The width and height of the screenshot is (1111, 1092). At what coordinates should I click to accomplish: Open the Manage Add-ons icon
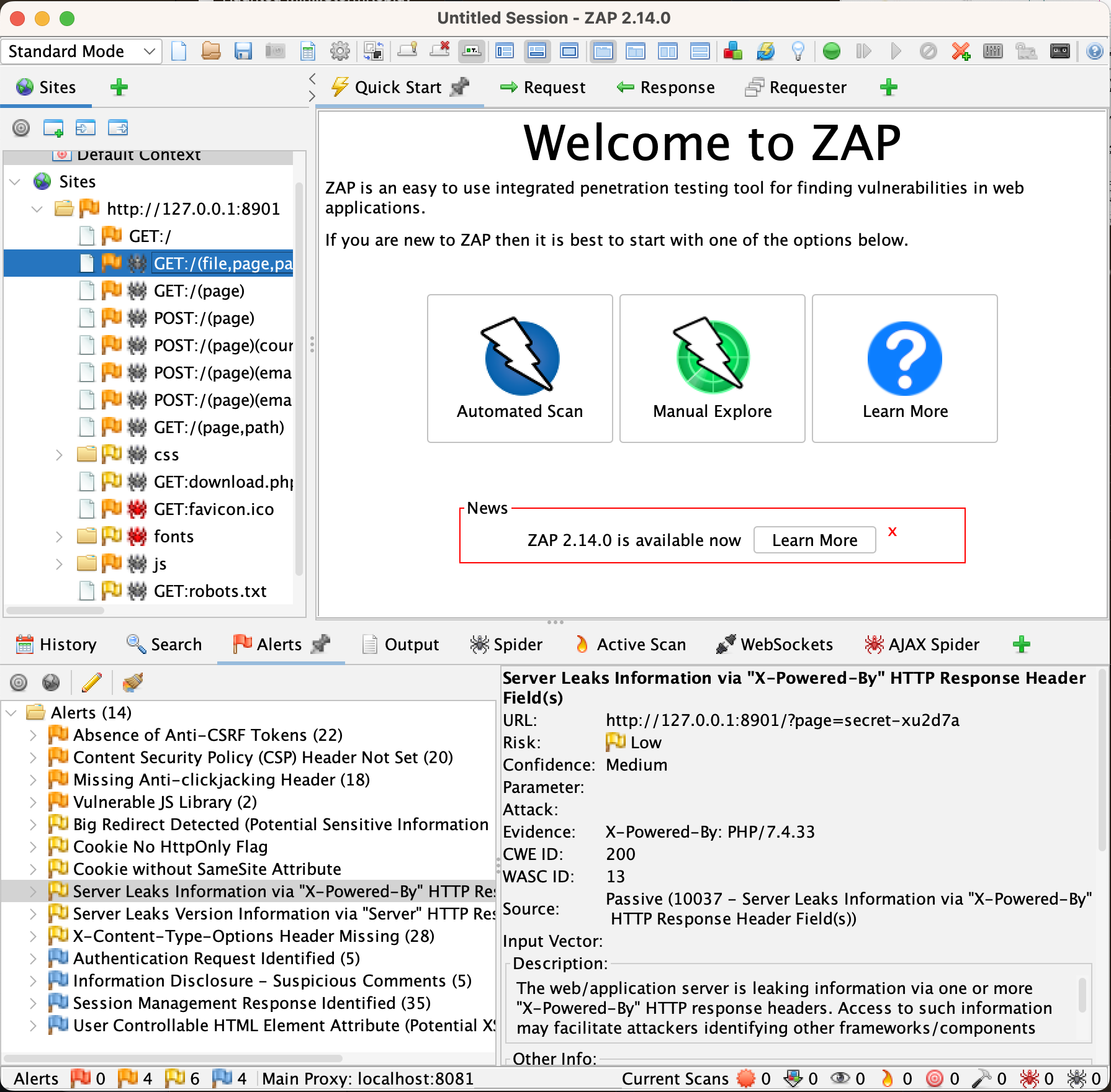(733, 51)
